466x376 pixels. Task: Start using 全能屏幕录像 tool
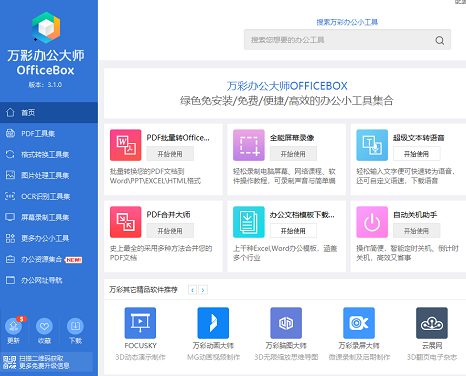[x=293, y=154]
